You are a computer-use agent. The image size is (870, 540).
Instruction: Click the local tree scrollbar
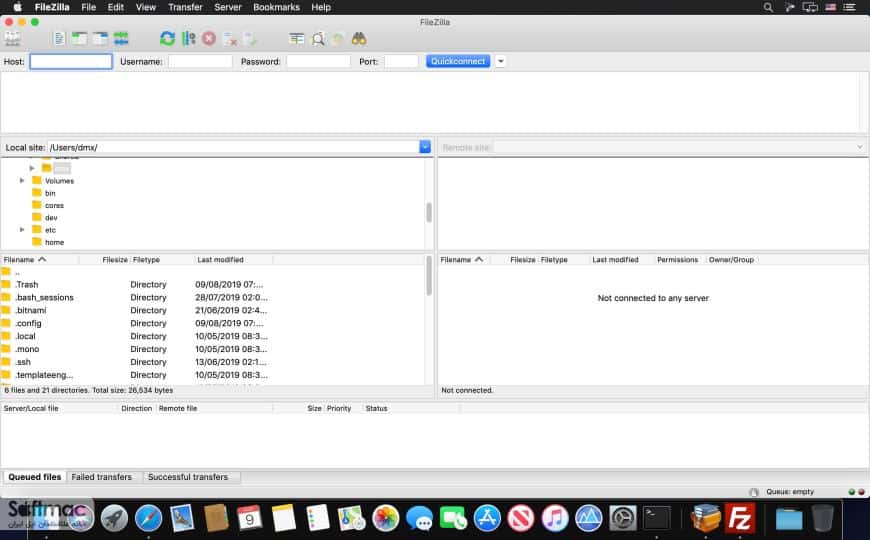point(429,213)
